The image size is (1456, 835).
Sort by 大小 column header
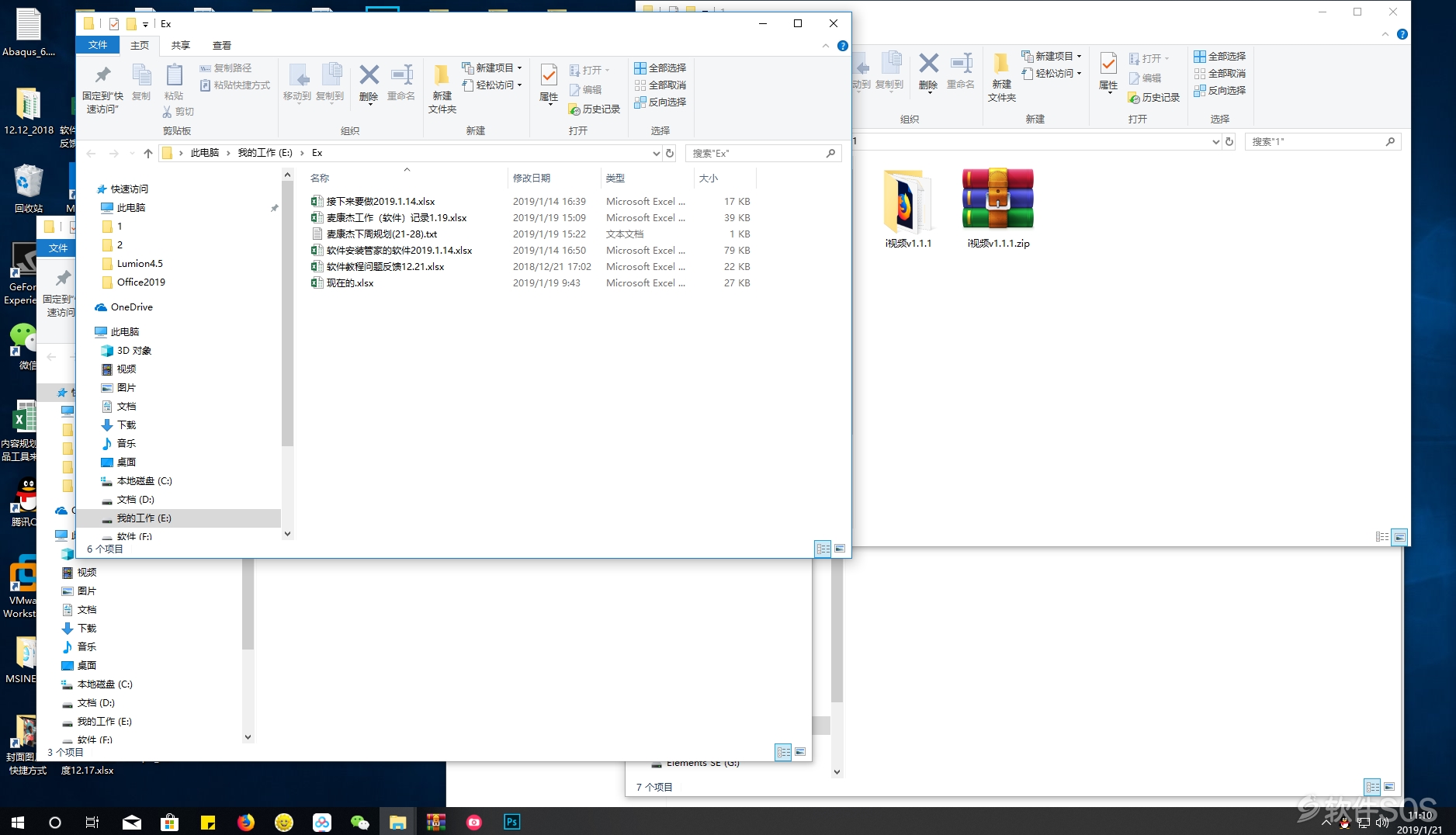pos(725,178)
